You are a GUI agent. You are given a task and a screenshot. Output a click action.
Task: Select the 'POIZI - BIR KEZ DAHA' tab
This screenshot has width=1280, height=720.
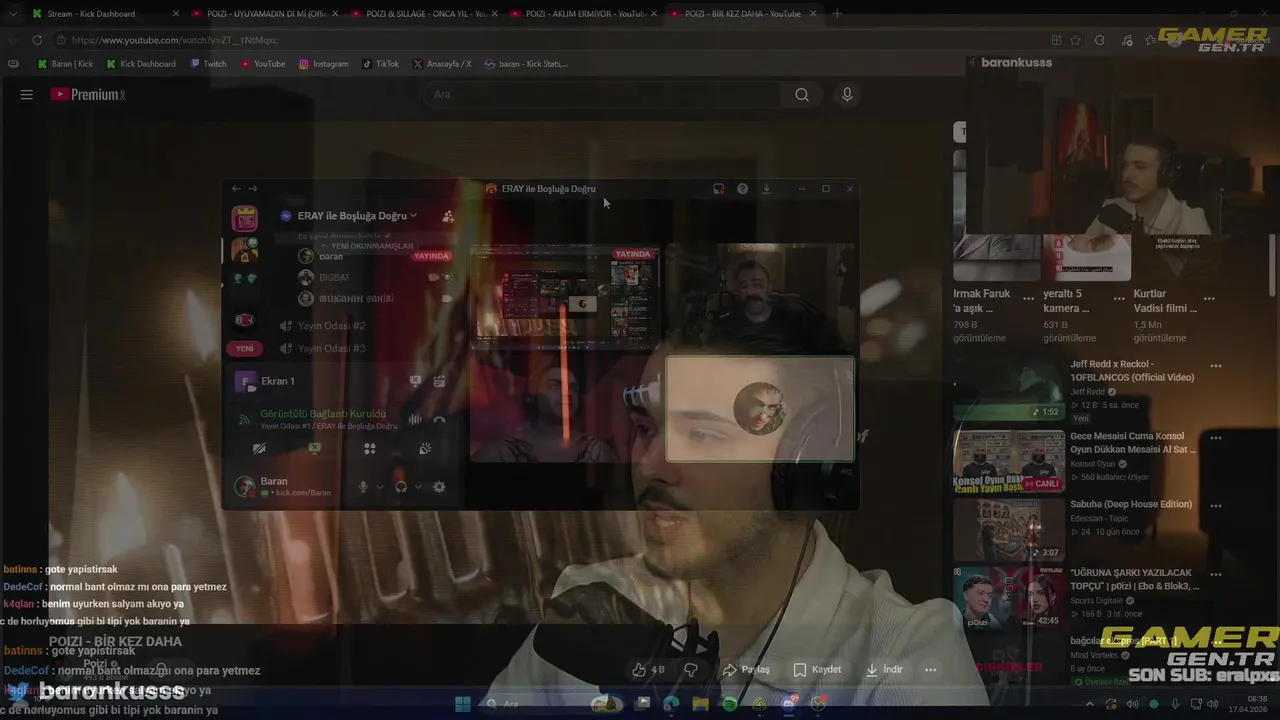click(x=742, y=14)
